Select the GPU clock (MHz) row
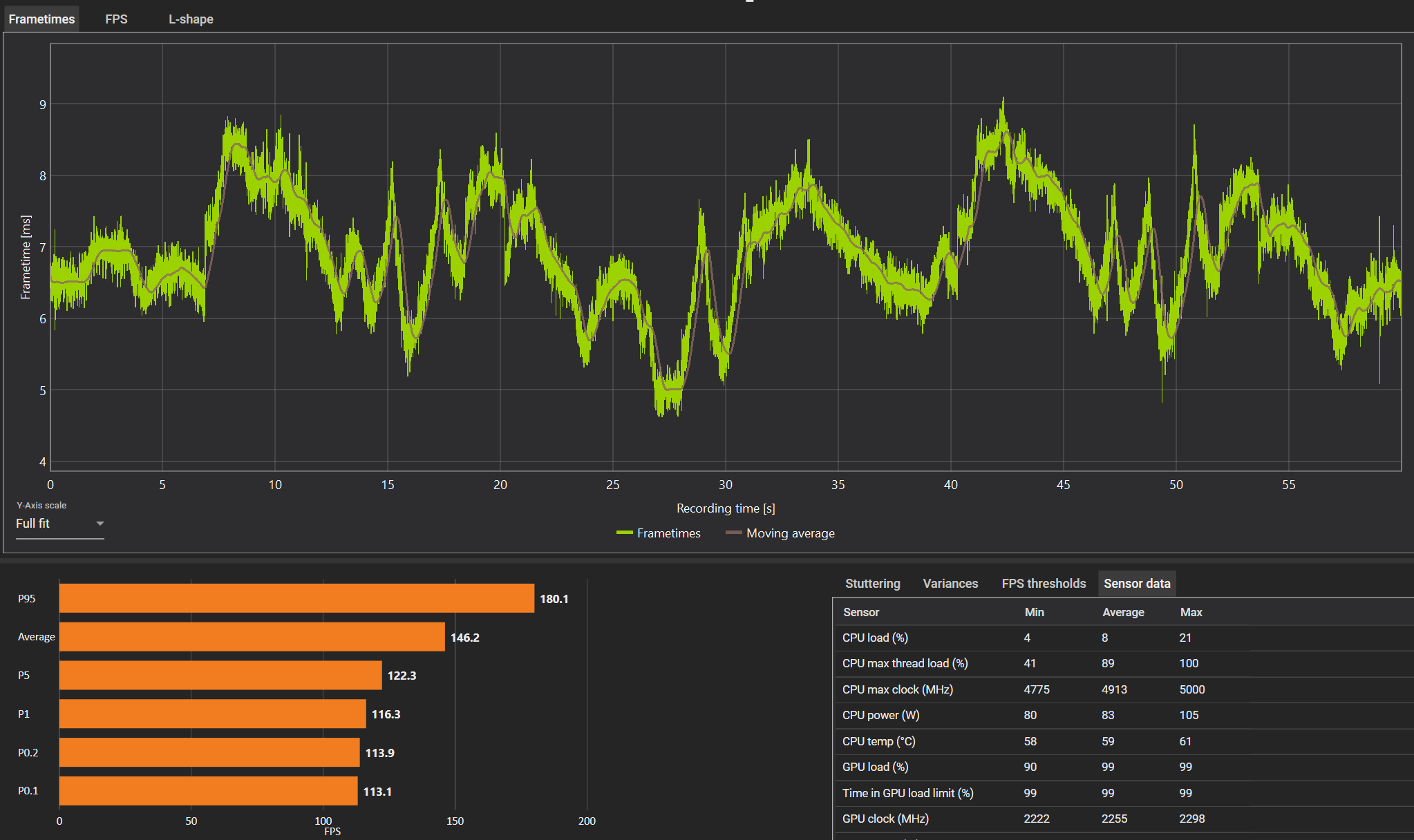The image size is (1414, 840). [x=885, y=819]
